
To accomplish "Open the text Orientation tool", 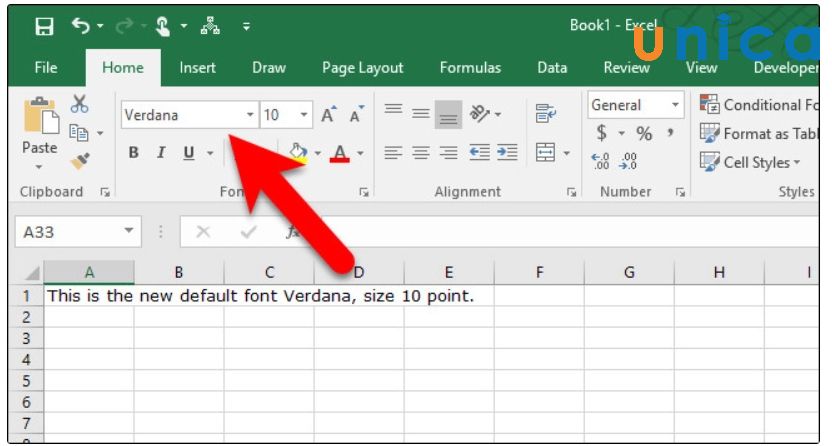I will coord(479,113).
